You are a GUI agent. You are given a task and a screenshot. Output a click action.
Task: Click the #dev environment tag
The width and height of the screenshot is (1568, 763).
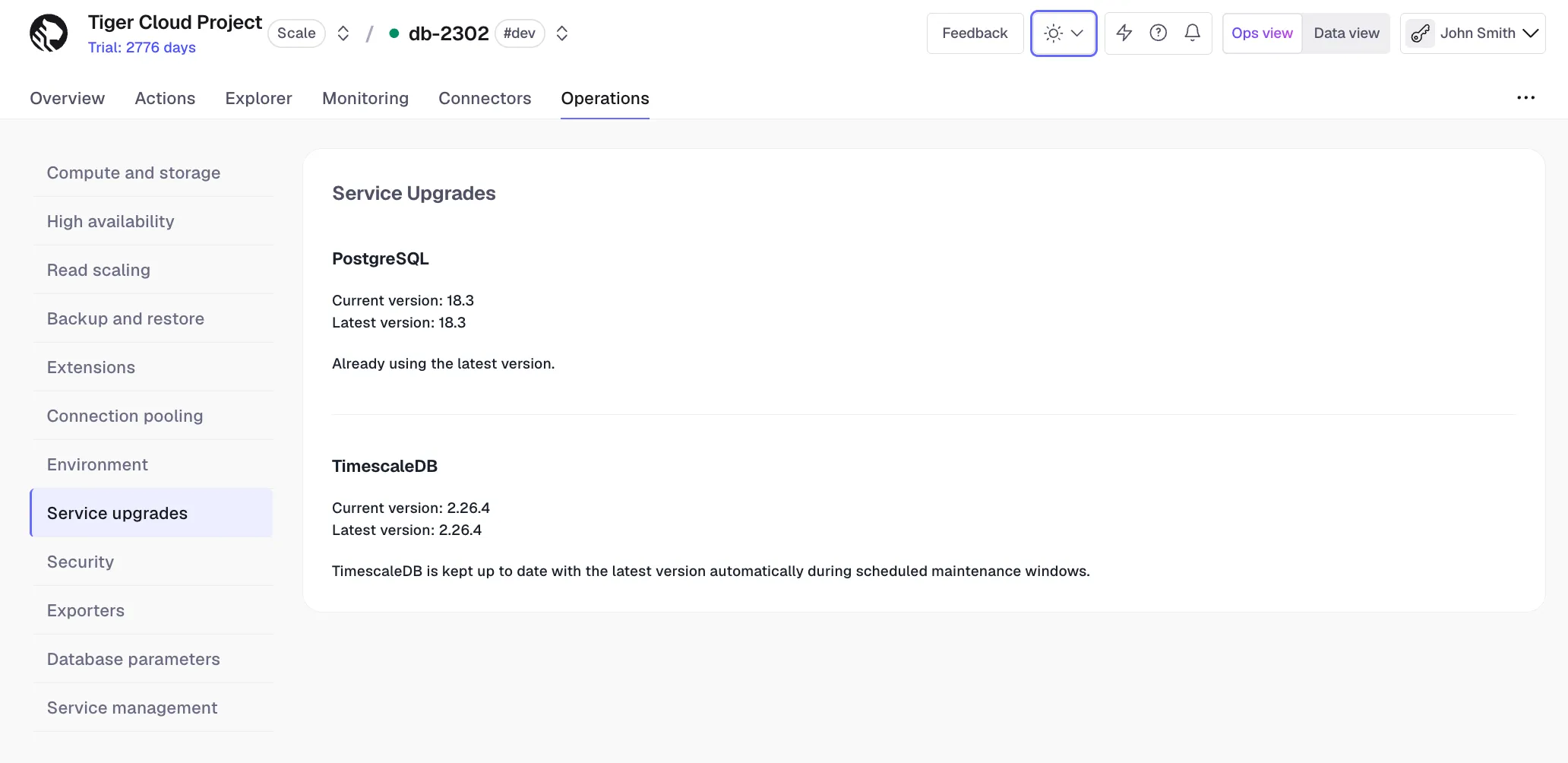(520, 33)
